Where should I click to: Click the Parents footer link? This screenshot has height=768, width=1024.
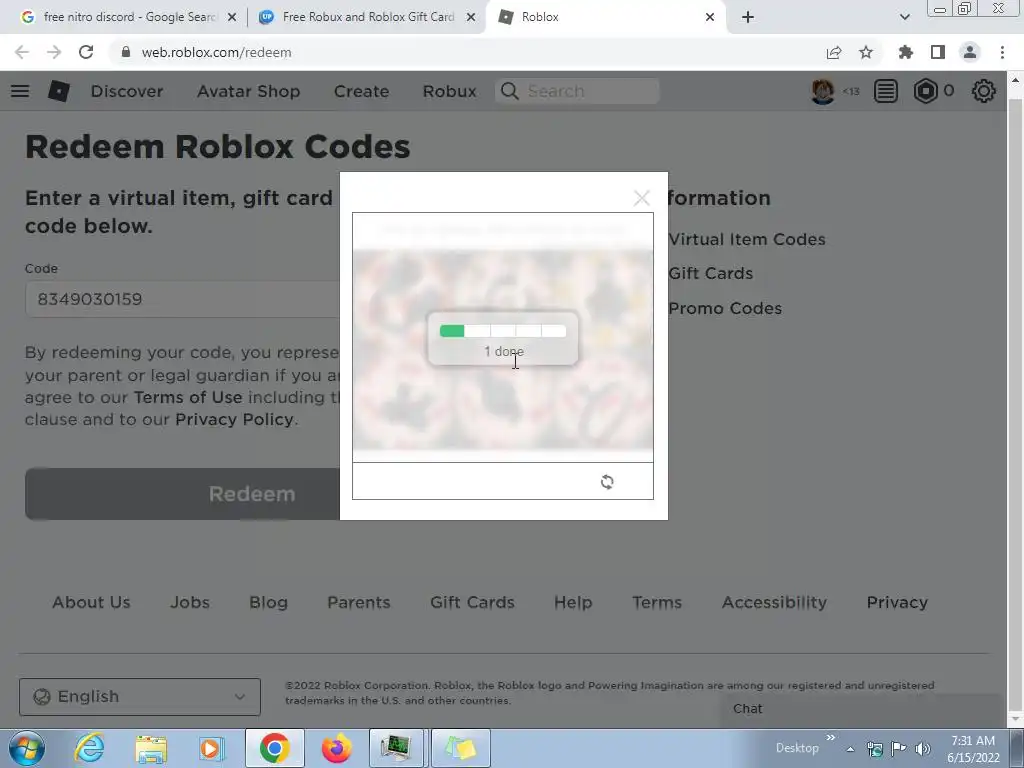(359, 602)
